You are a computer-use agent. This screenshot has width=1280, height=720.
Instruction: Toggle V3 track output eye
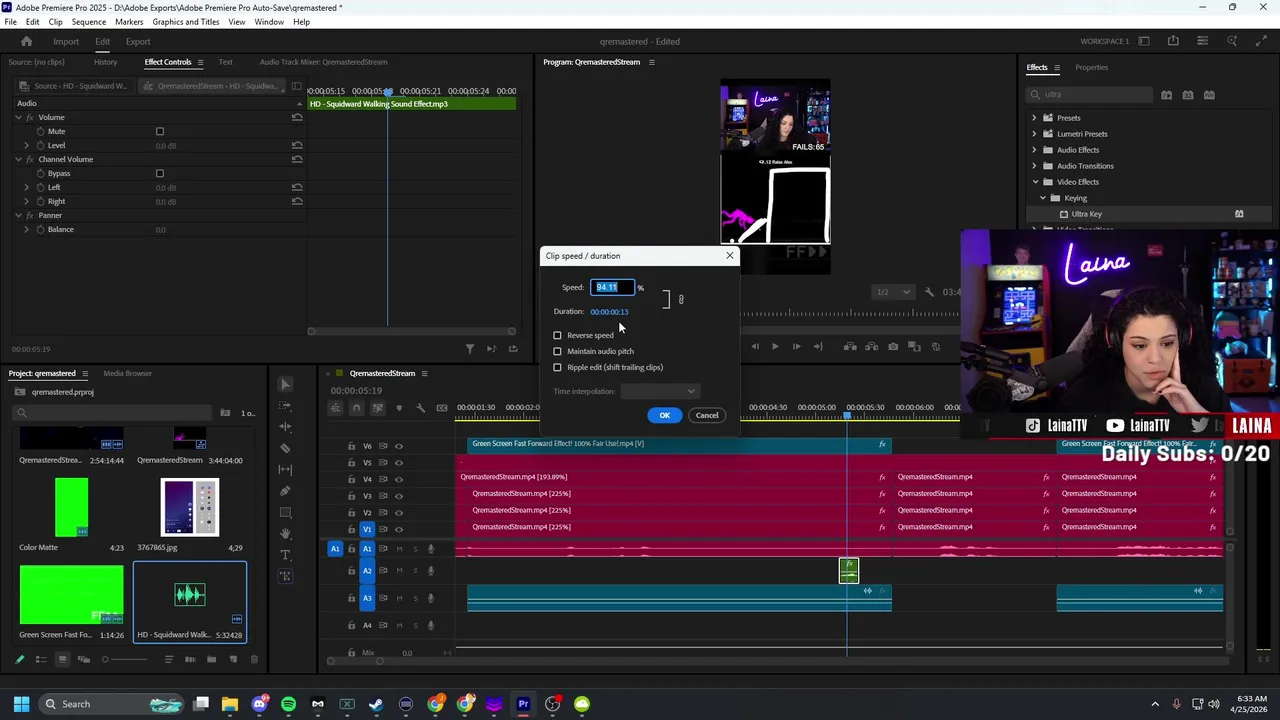click(x=399, y=496)
